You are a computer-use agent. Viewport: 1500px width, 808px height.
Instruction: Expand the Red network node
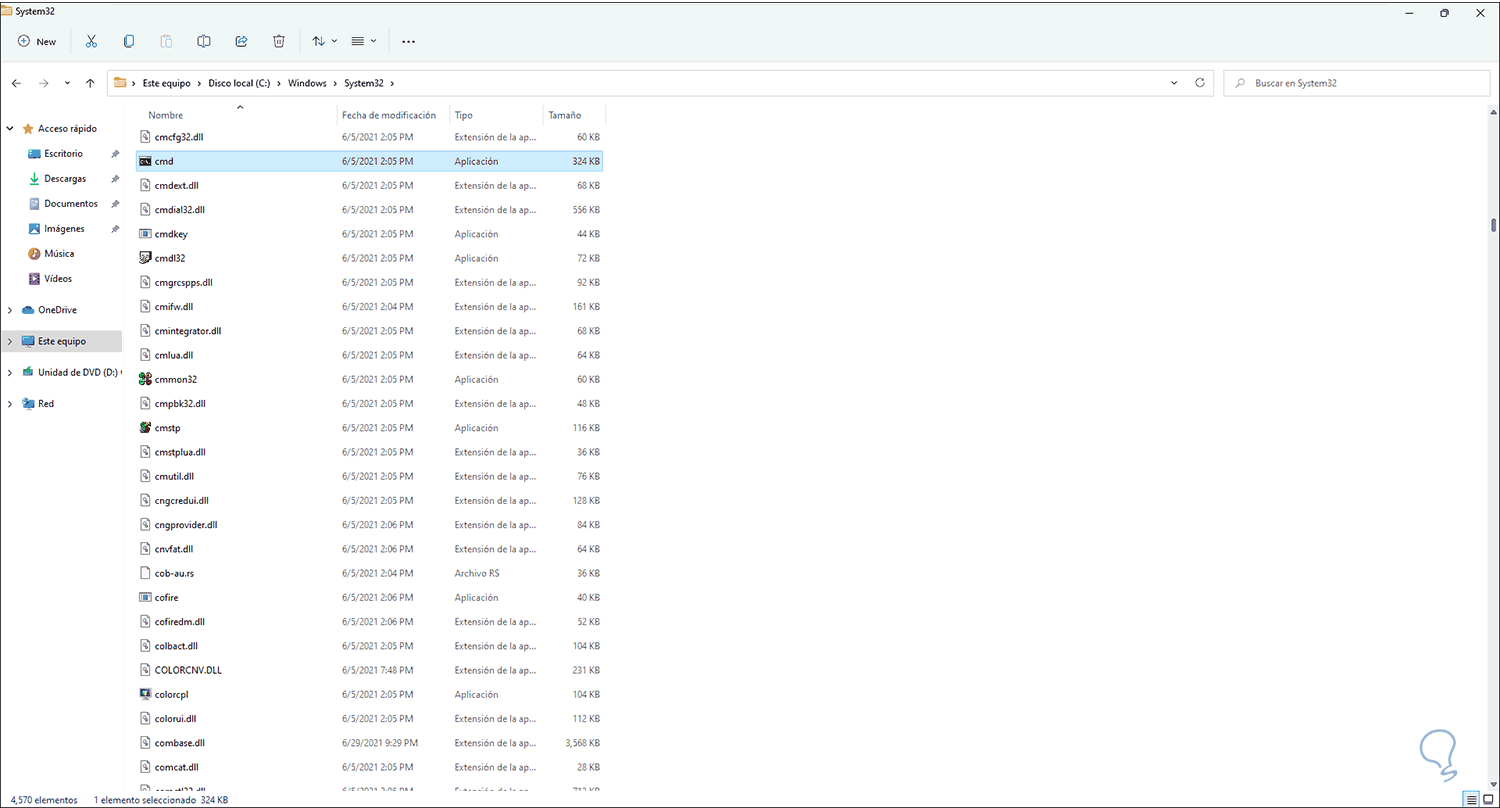pos(10,404)
